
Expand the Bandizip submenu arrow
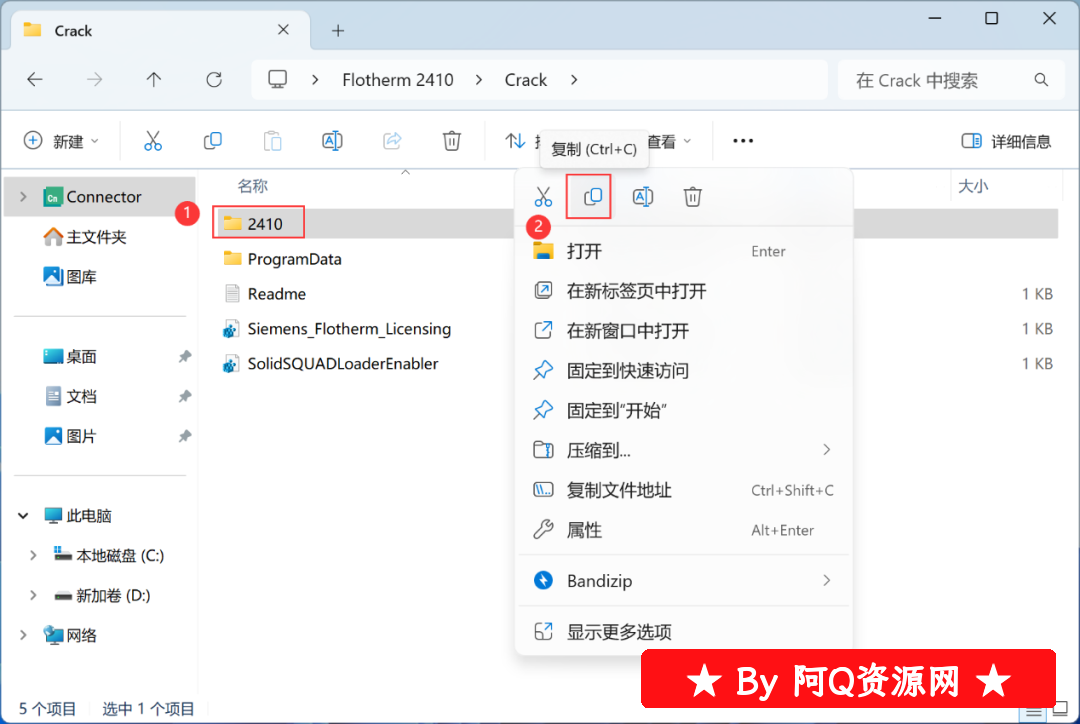827,581
